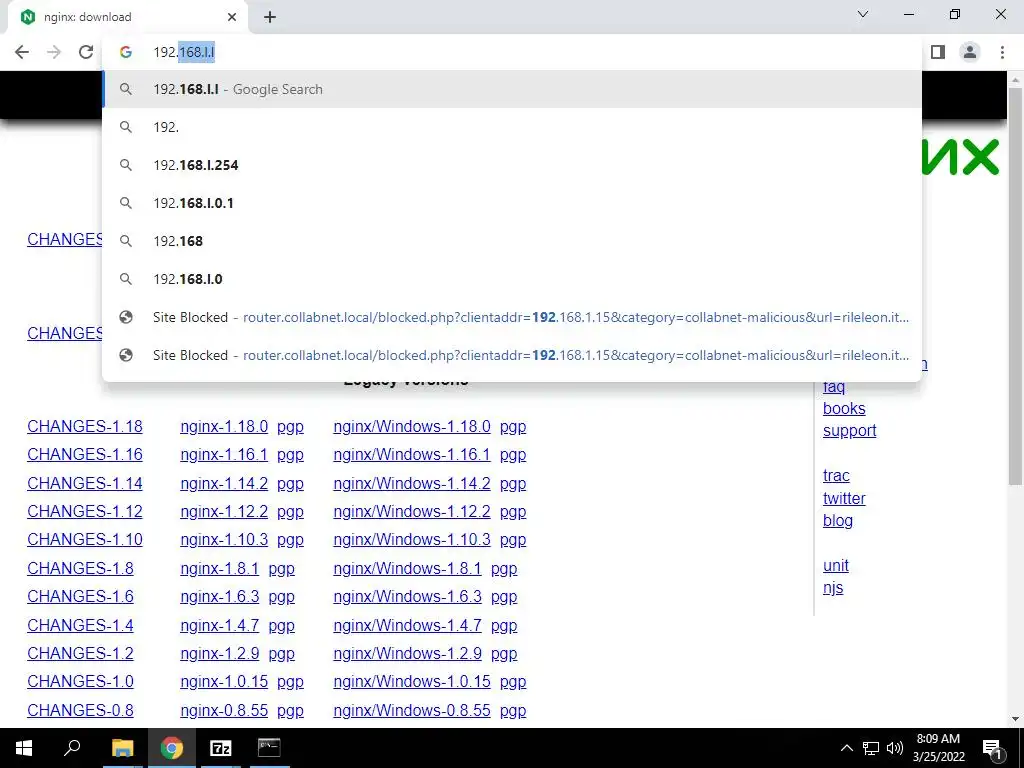The height and width of the screenshot is (768, 1024).
Task: Open the Windows Start button
Action: point(24,748)
